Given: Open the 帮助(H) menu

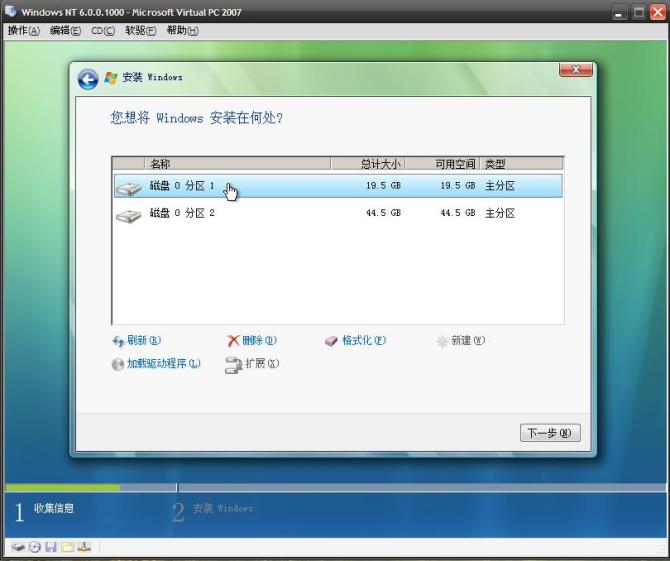Looking at the screenshot, I should 183,31.
